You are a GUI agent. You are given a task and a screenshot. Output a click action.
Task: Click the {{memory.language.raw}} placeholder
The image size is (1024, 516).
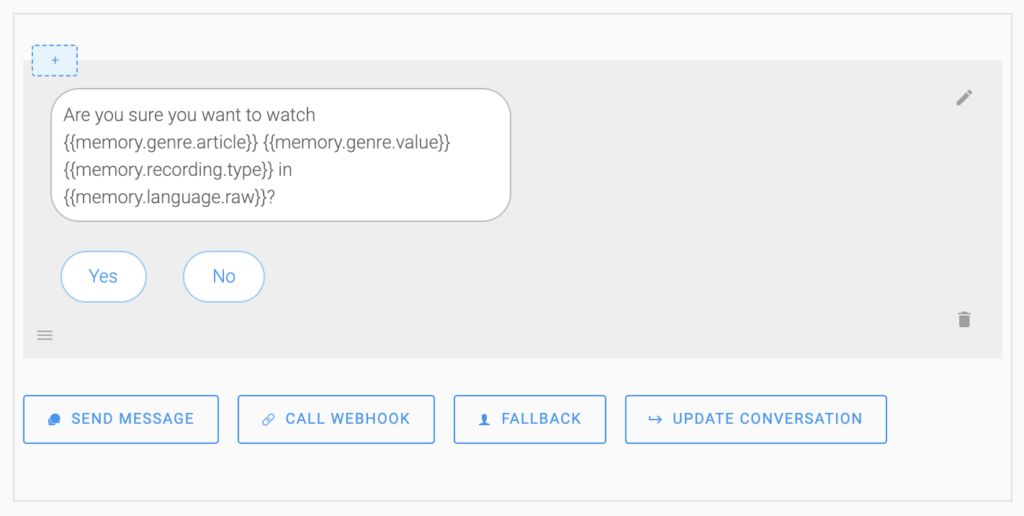165,197
